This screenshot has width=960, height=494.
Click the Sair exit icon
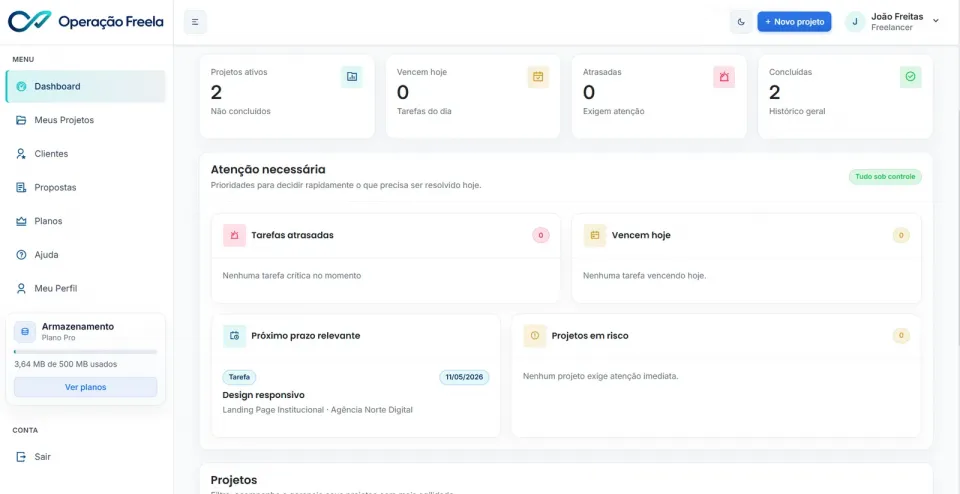pyautogui.click(x=21, y=457)
